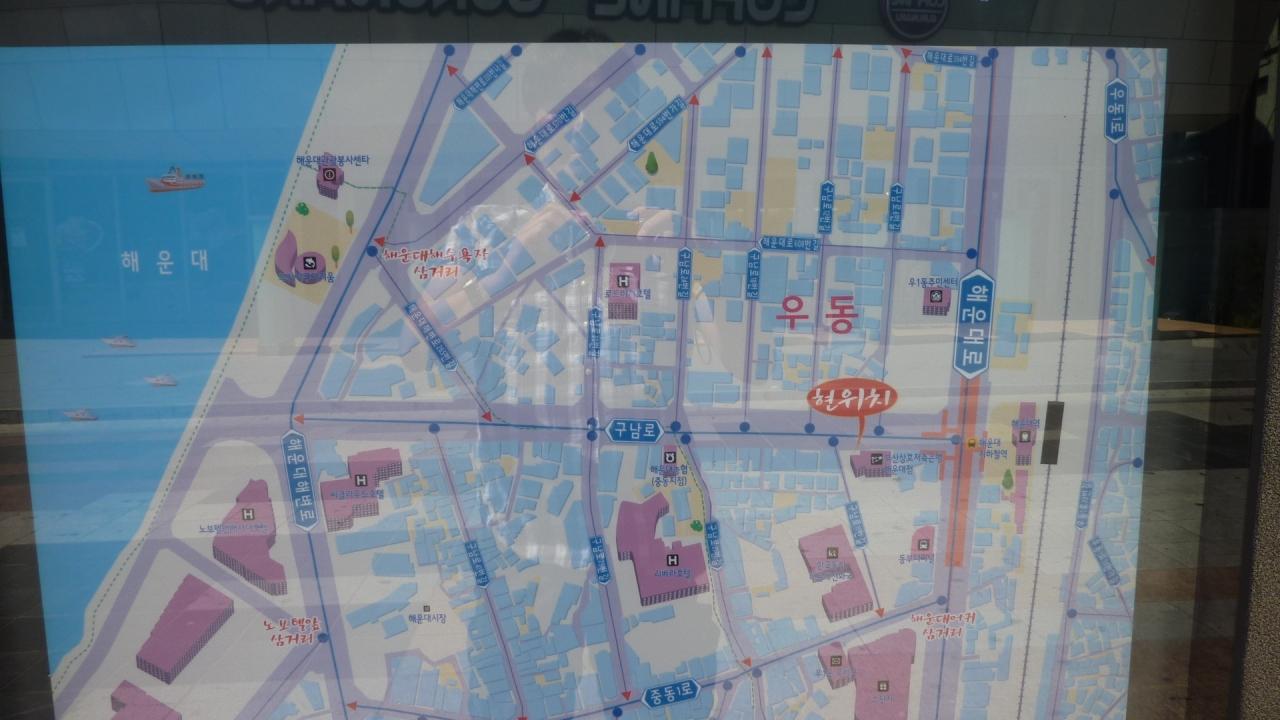Click the 우동 district name

tap(816, 313)
